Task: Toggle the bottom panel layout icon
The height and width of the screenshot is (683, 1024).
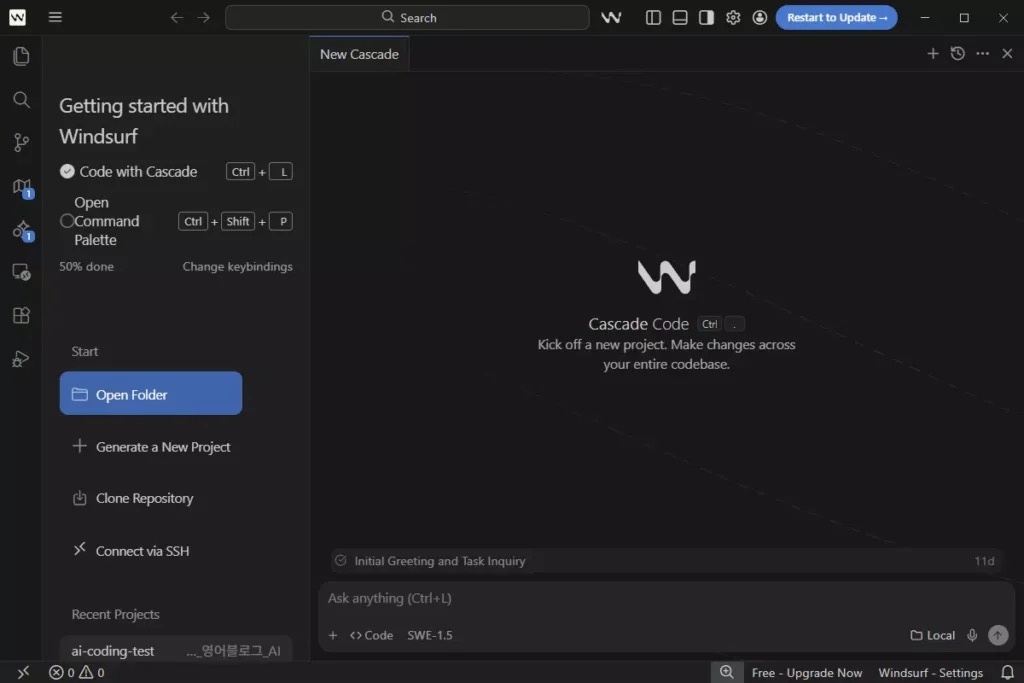Action: click(x=680, y=18)
